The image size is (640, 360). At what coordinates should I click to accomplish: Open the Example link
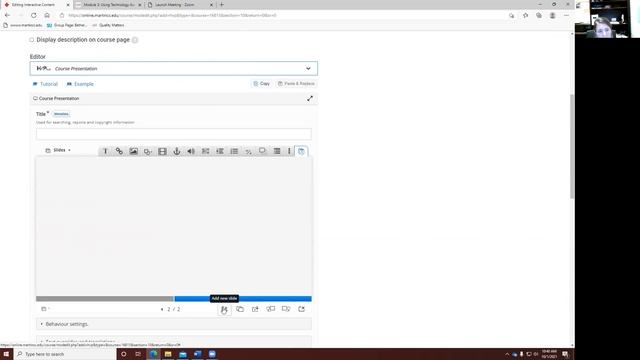(x=80, y=84)
